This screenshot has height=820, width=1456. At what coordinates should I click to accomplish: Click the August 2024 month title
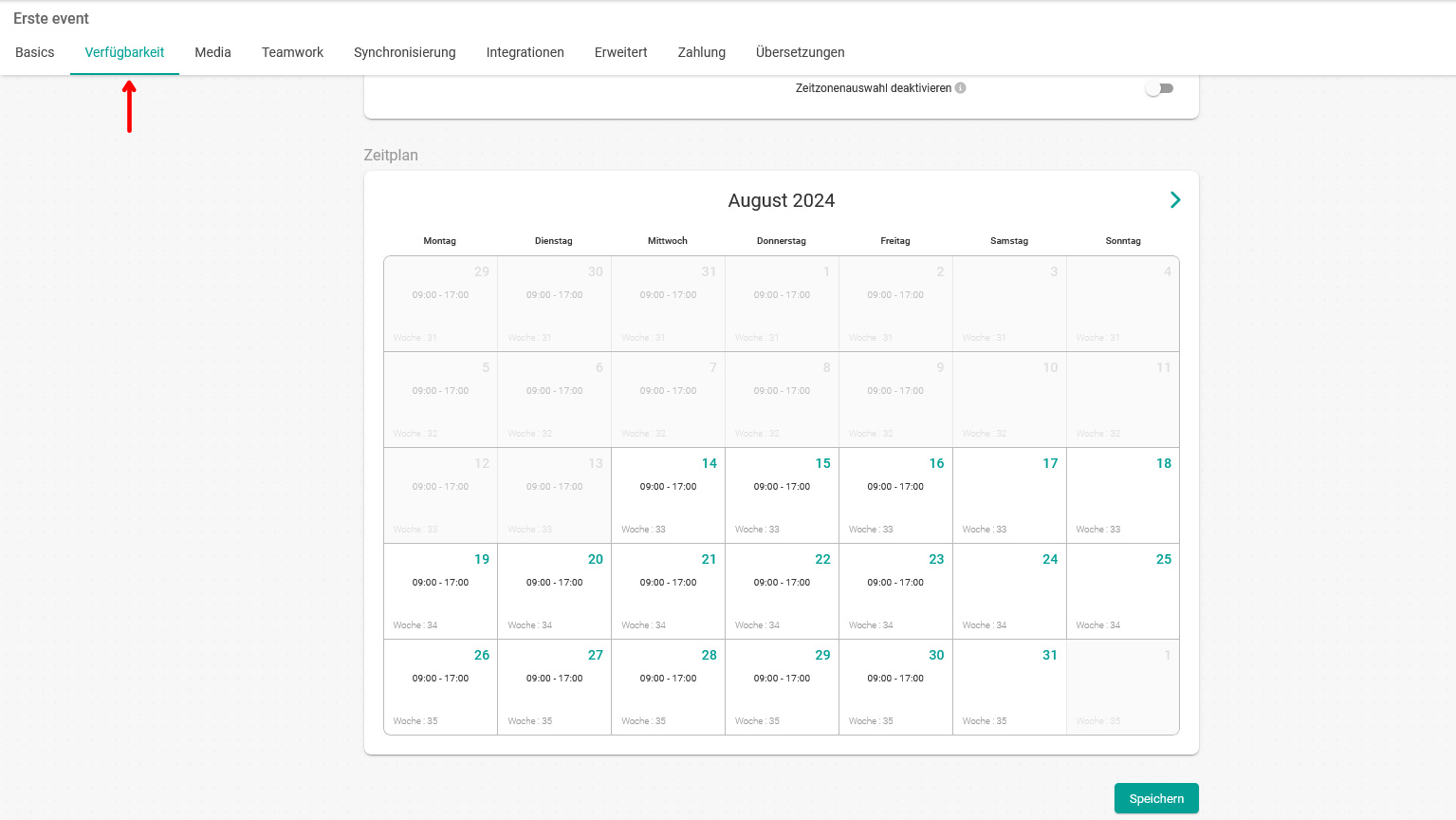[782, 200]
